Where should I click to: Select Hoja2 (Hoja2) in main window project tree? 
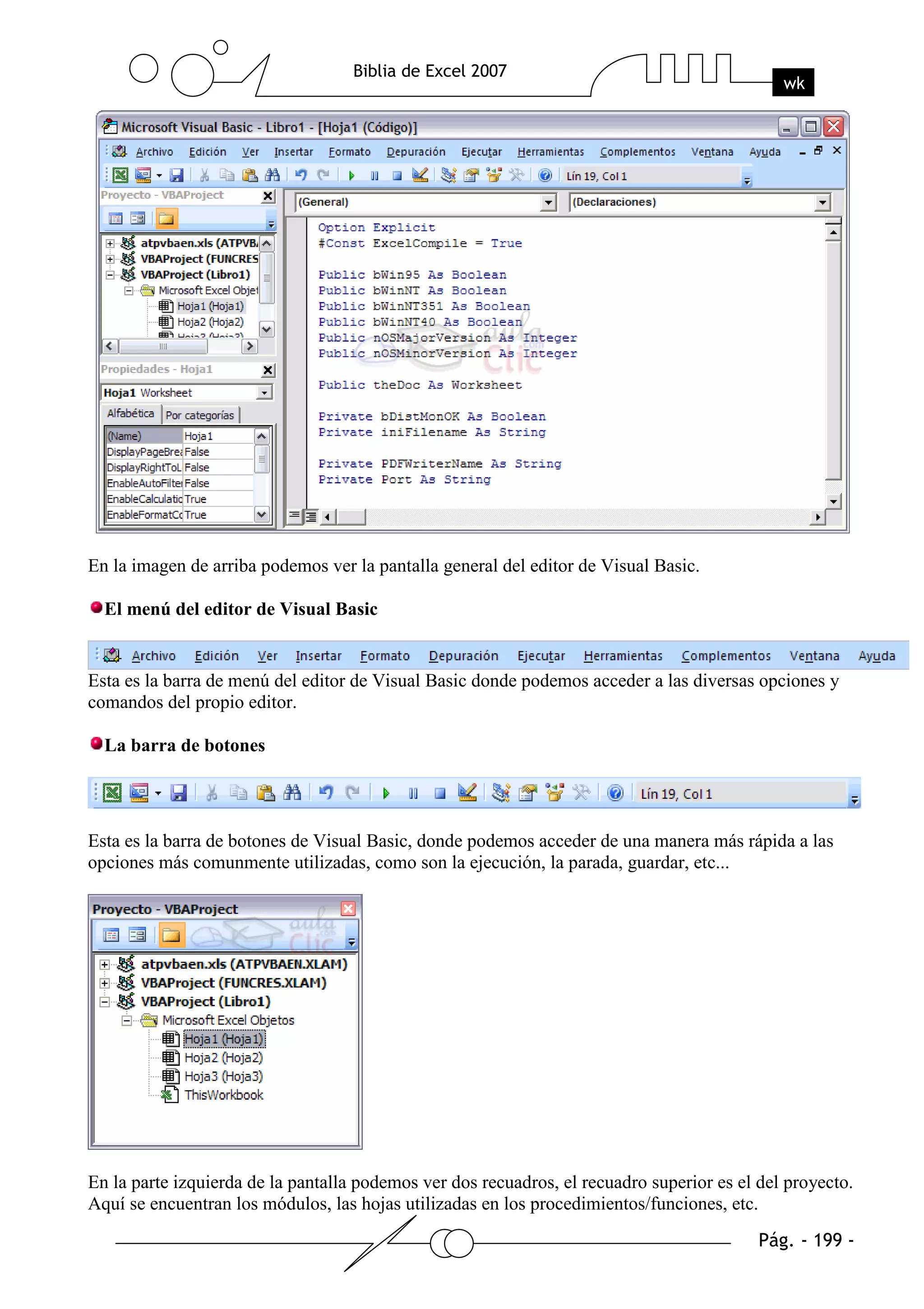tap(210, 322)
